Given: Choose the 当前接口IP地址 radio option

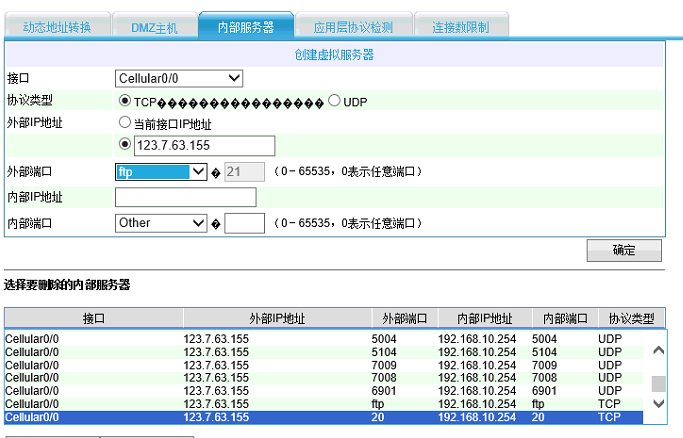Looking at the screenshot, I should coord(125,124).
